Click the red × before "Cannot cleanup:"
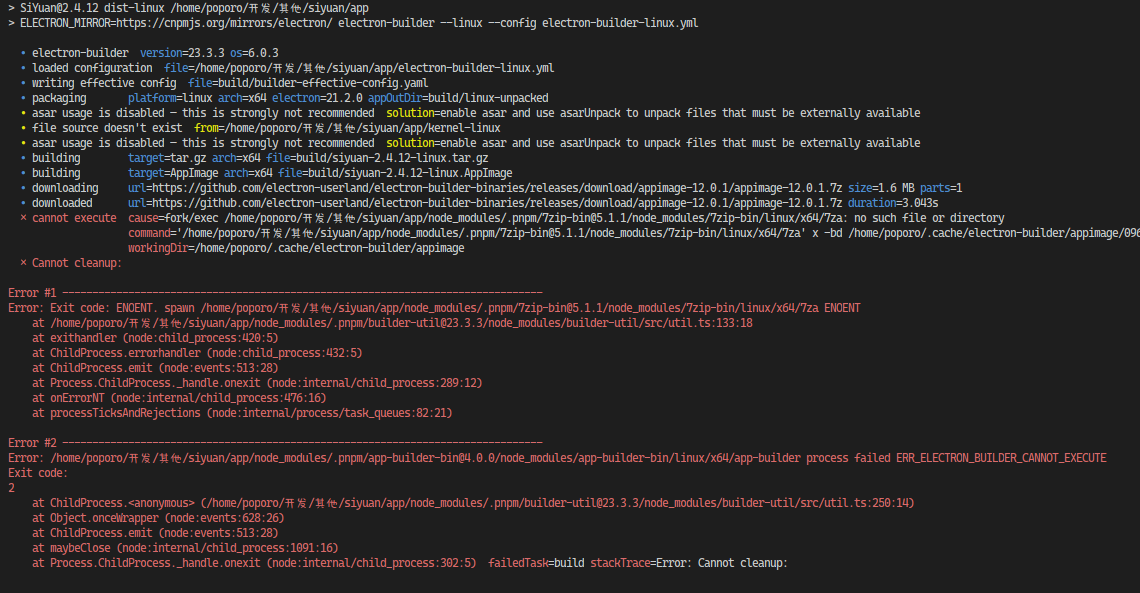This screenshot has width=1140, height=593. 23,263
